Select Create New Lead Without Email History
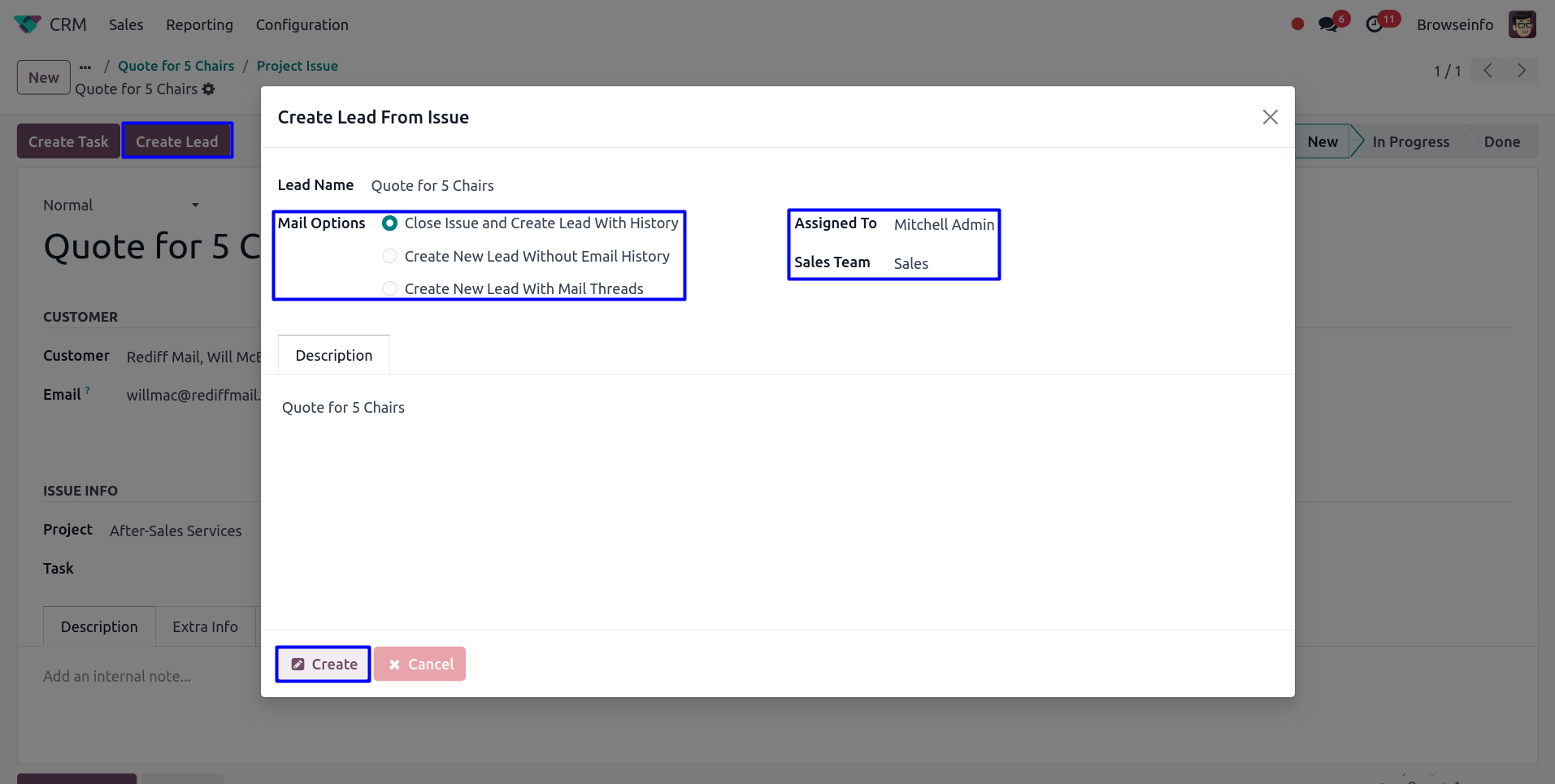 tap(390, 256)
